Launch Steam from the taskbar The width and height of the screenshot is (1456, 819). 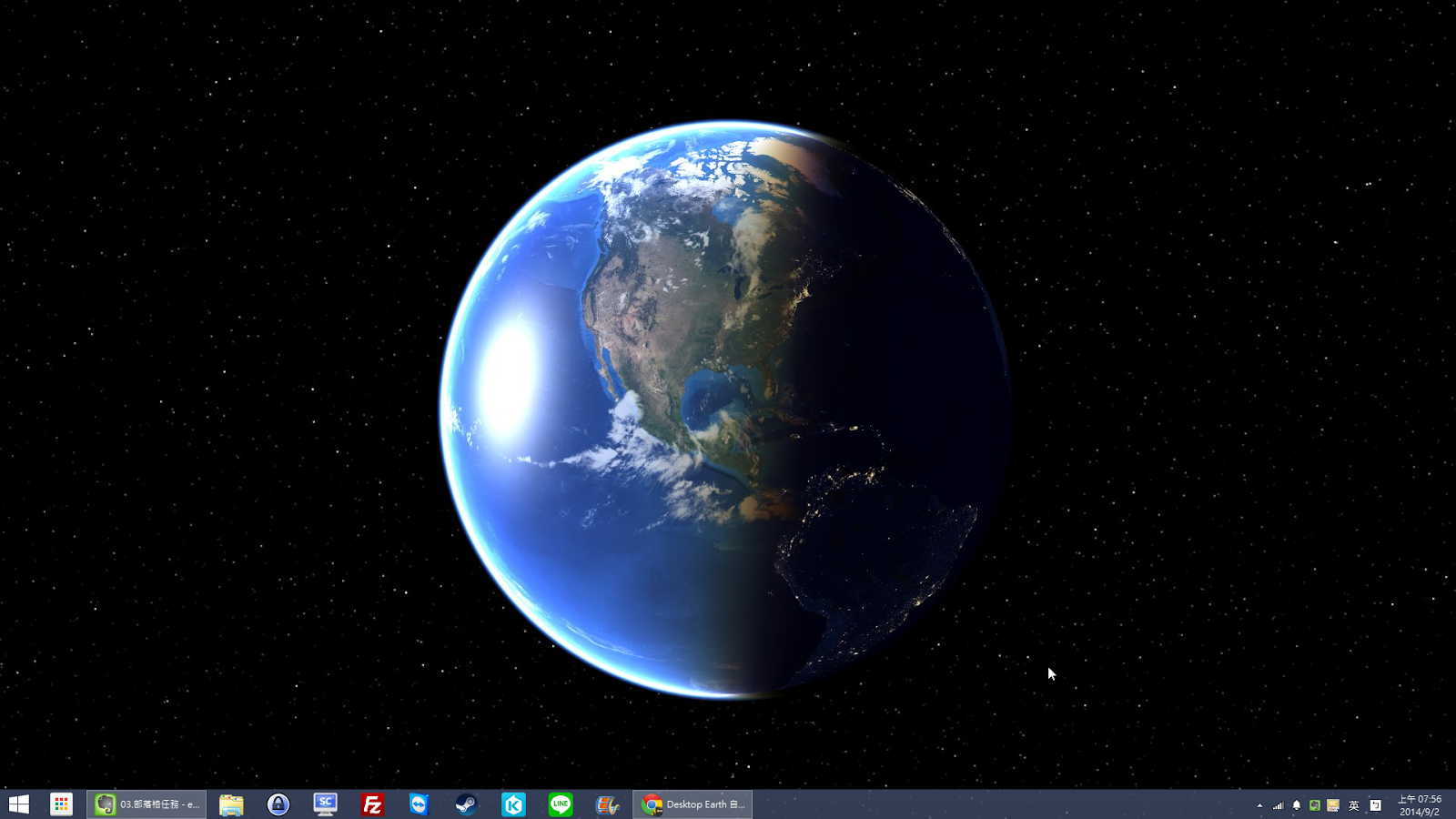pyautogui.click(x=466, y=804)
